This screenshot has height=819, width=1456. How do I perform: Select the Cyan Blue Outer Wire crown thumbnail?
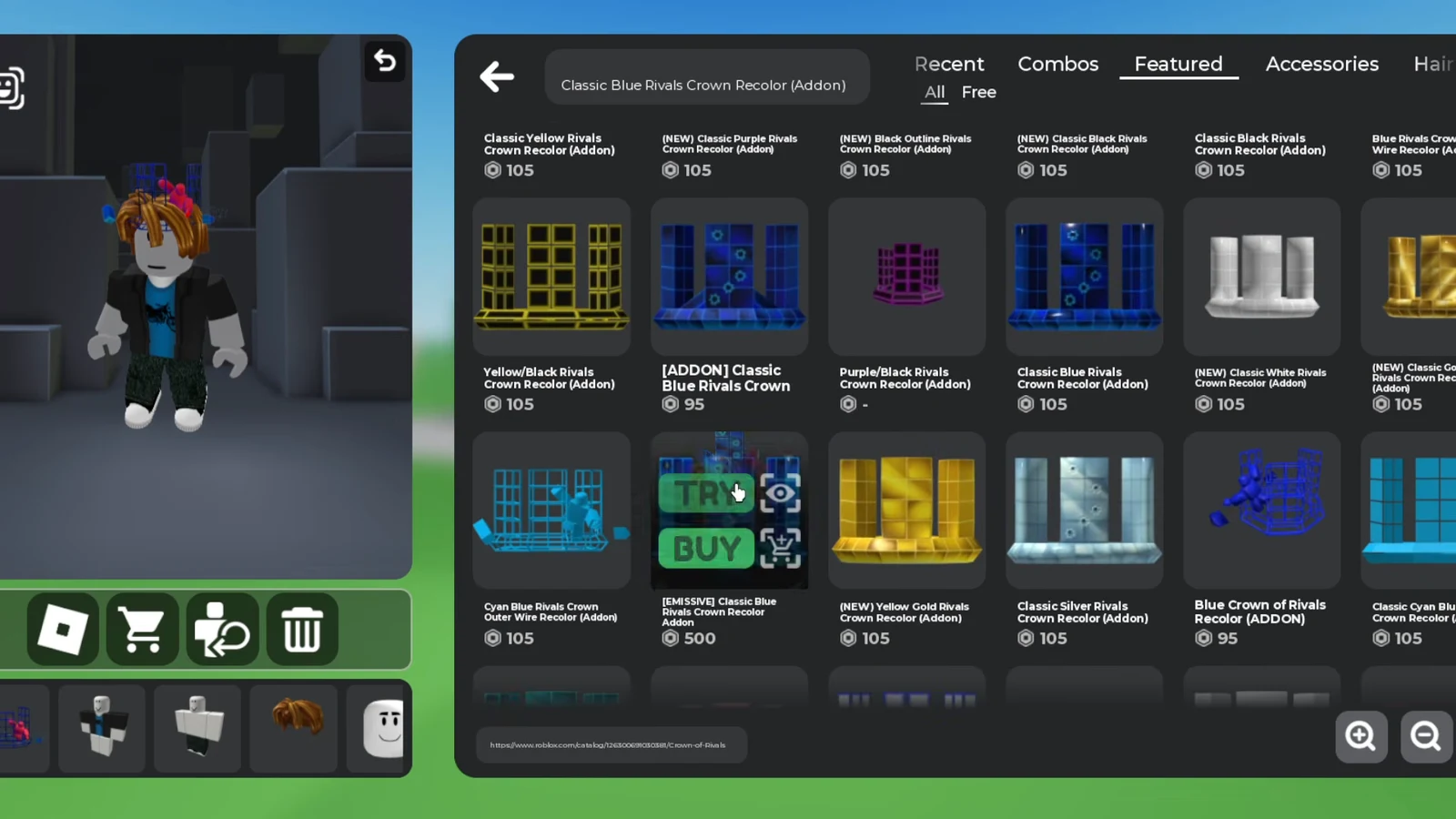point(551,511)
